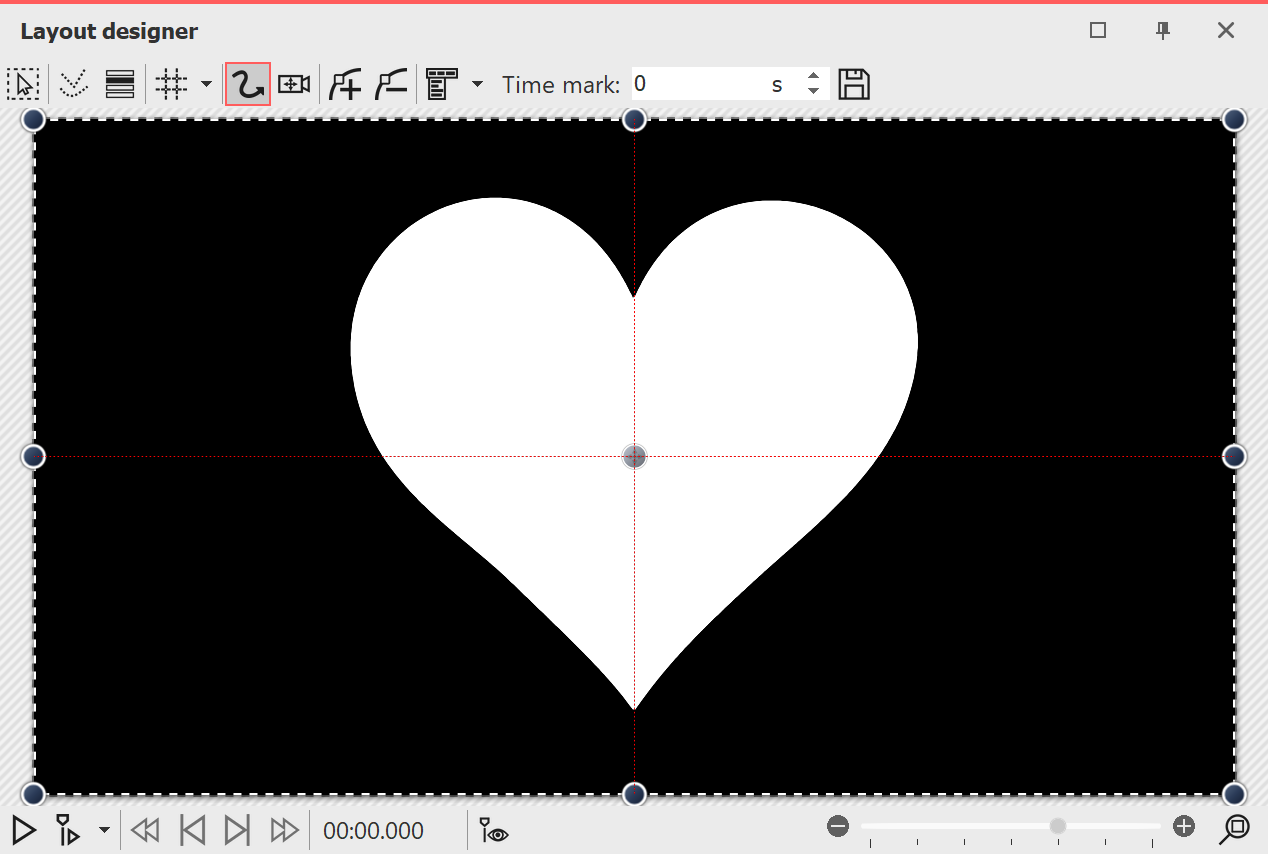Image resolution: width=1268 pixels, height=854 pixels.
Task: Select the camera pan tool
Action: click(293, 84)
